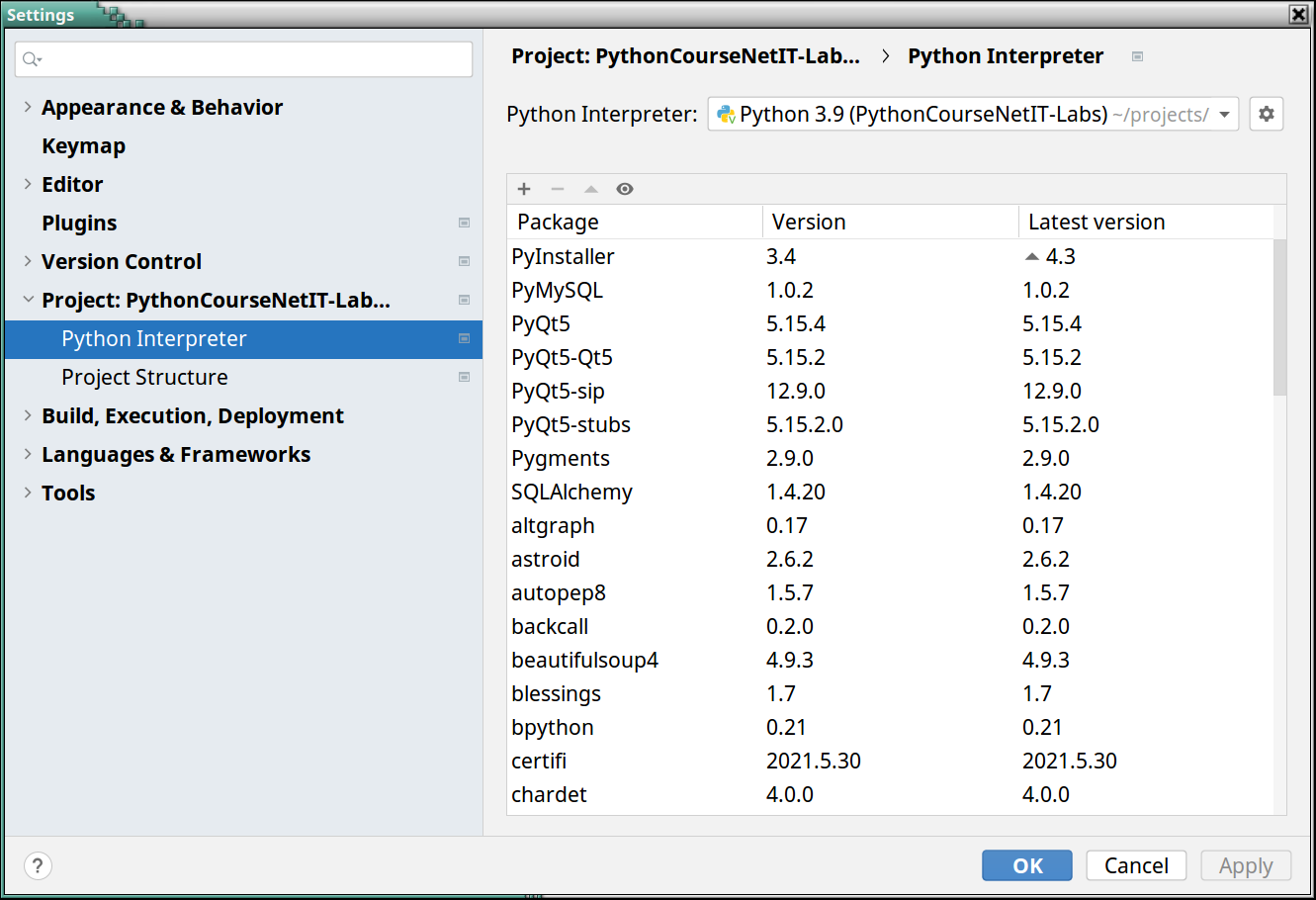Click PyInstaller upgrade-available arrow indicator
1316x900 pixels.
pos(1032,256)
